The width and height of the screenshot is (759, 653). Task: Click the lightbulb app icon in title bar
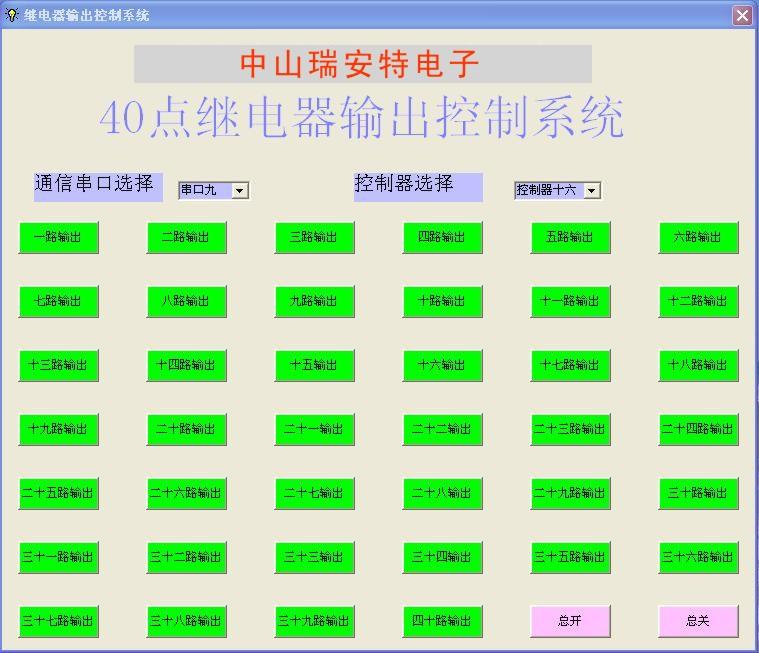pyautogui.click(x=11, y=15)
